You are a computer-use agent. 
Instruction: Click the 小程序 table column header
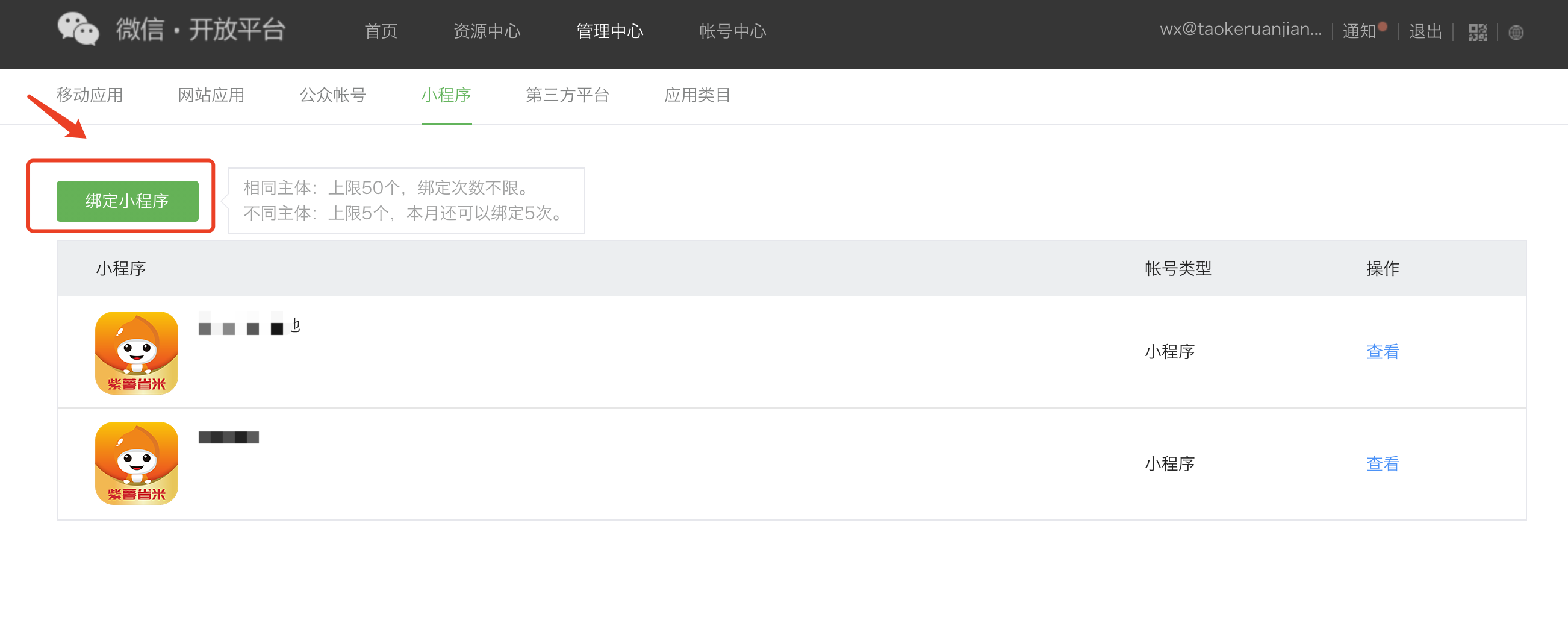(120, 268)
